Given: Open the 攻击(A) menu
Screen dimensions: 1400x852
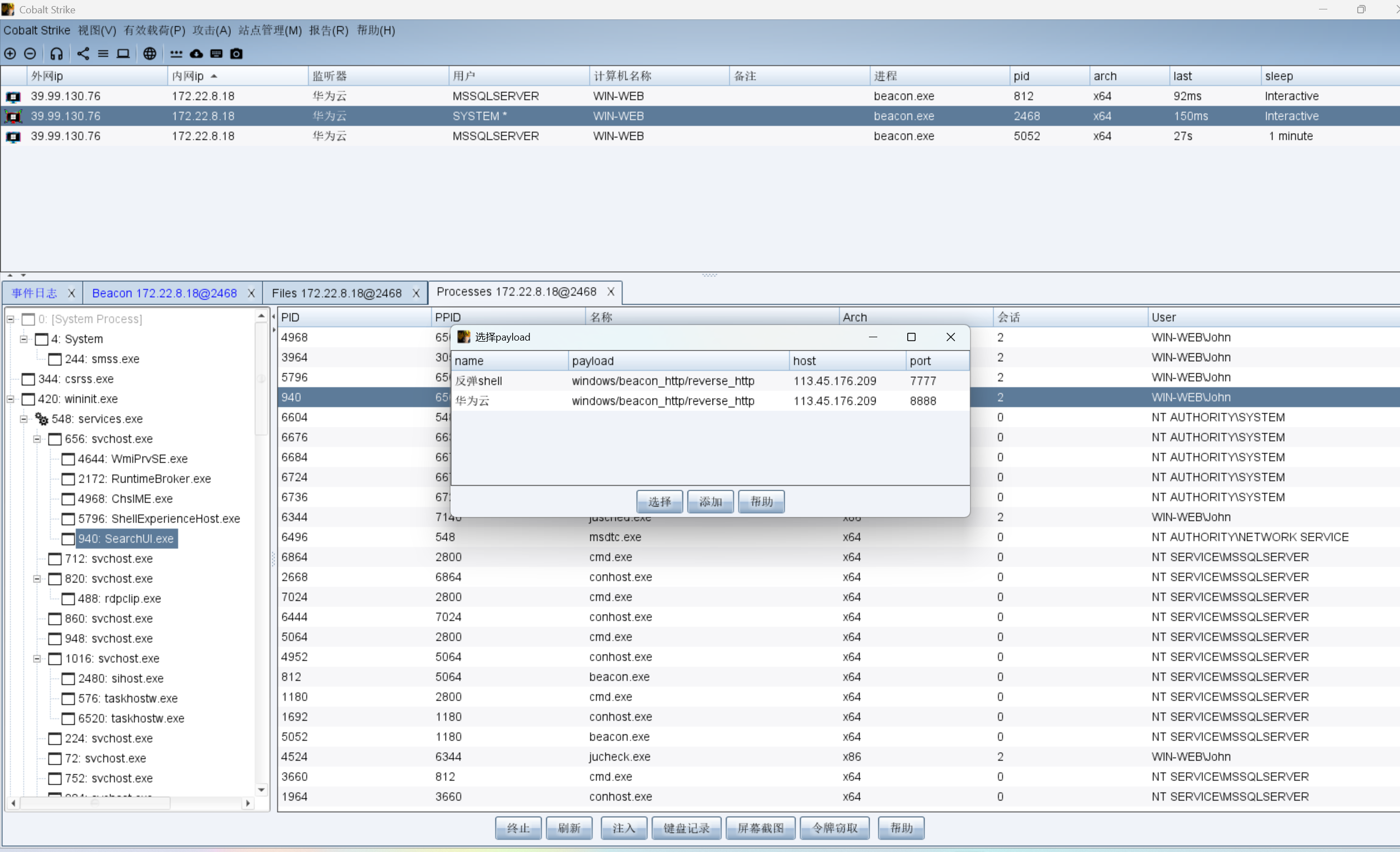Looking at the screenshot, I should click(x=212, y=30).
